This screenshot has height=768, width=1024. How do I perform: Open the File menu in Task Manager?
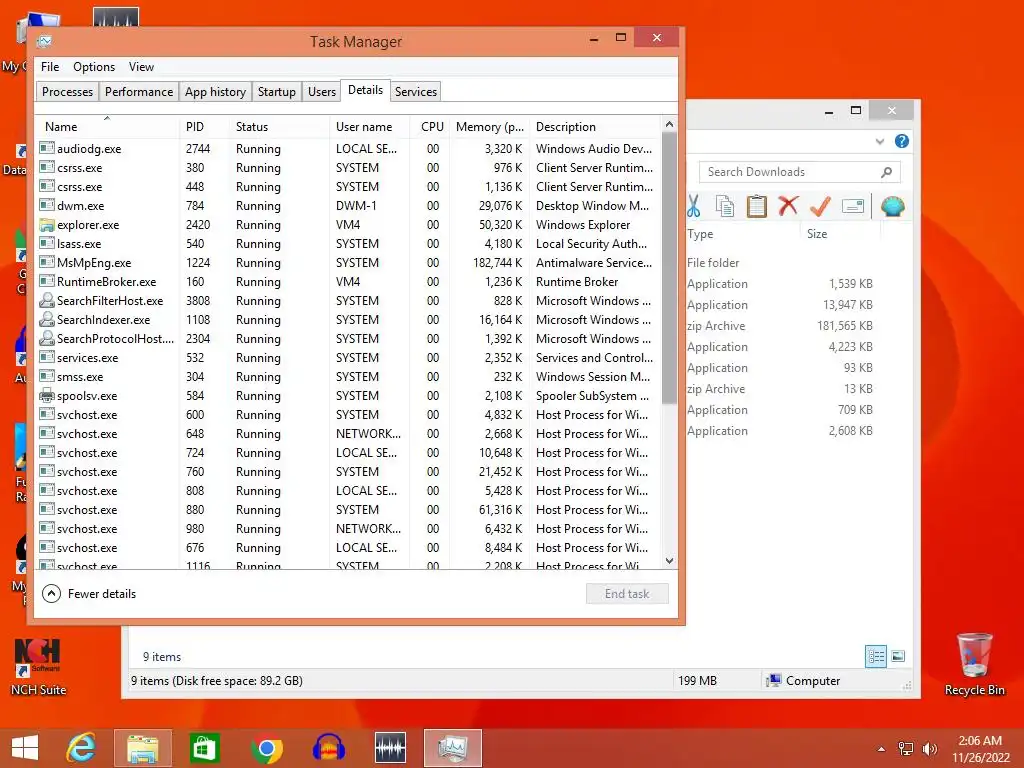click(x=50, y=67)
